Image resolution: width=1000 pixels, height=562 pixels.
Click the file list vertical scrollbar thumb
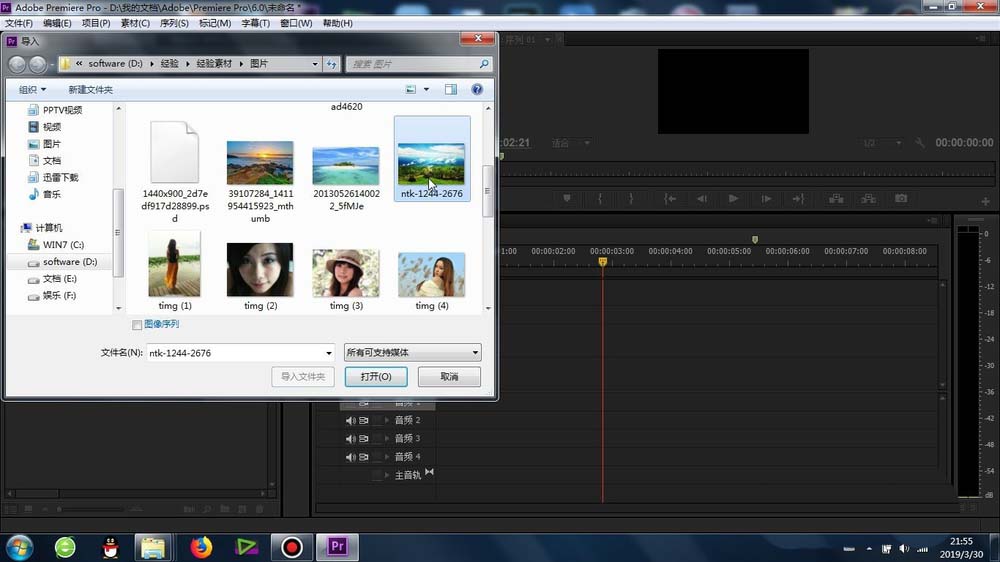click(x=488, y=191)
